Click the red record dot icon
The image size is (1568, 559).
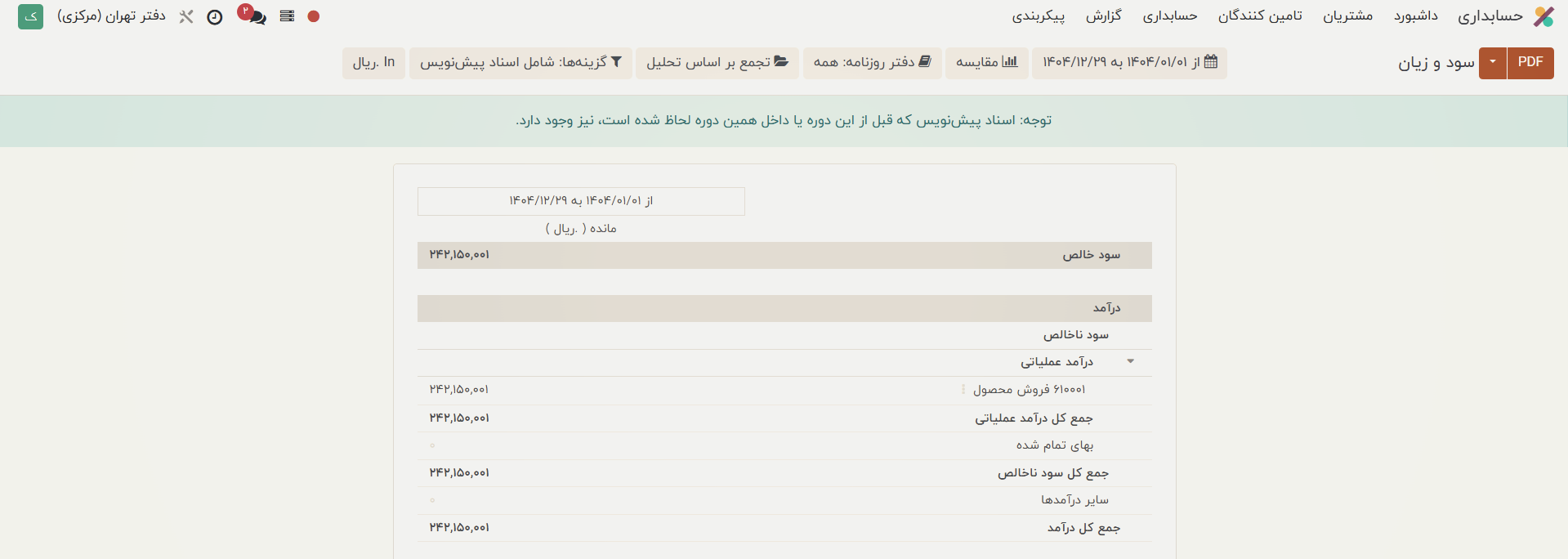tap(314, 16)
